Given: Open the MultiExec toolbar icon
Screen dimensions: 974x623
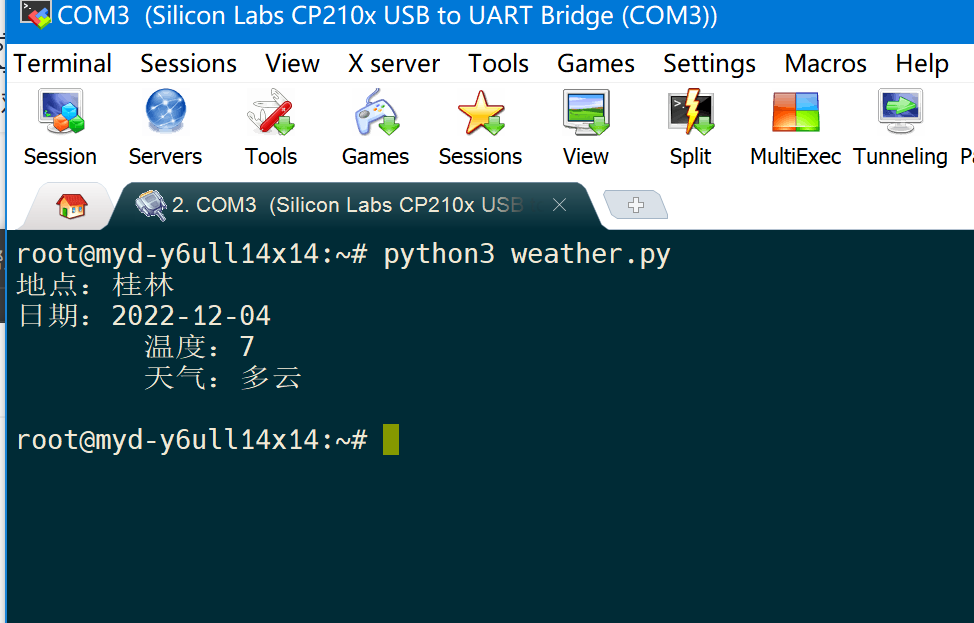Looking at the screenshot, I should (x=795, y=112).
